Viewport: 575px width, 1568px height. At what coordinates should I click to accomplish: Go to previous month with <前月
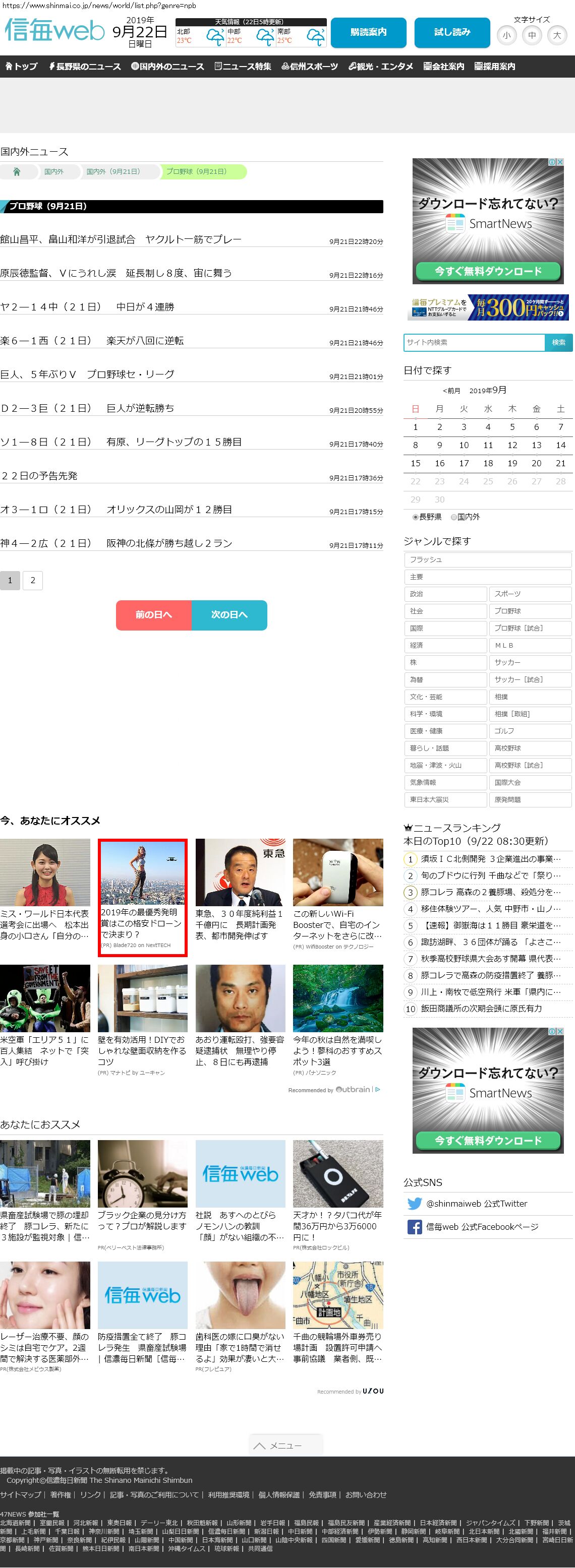click(451, 391)
